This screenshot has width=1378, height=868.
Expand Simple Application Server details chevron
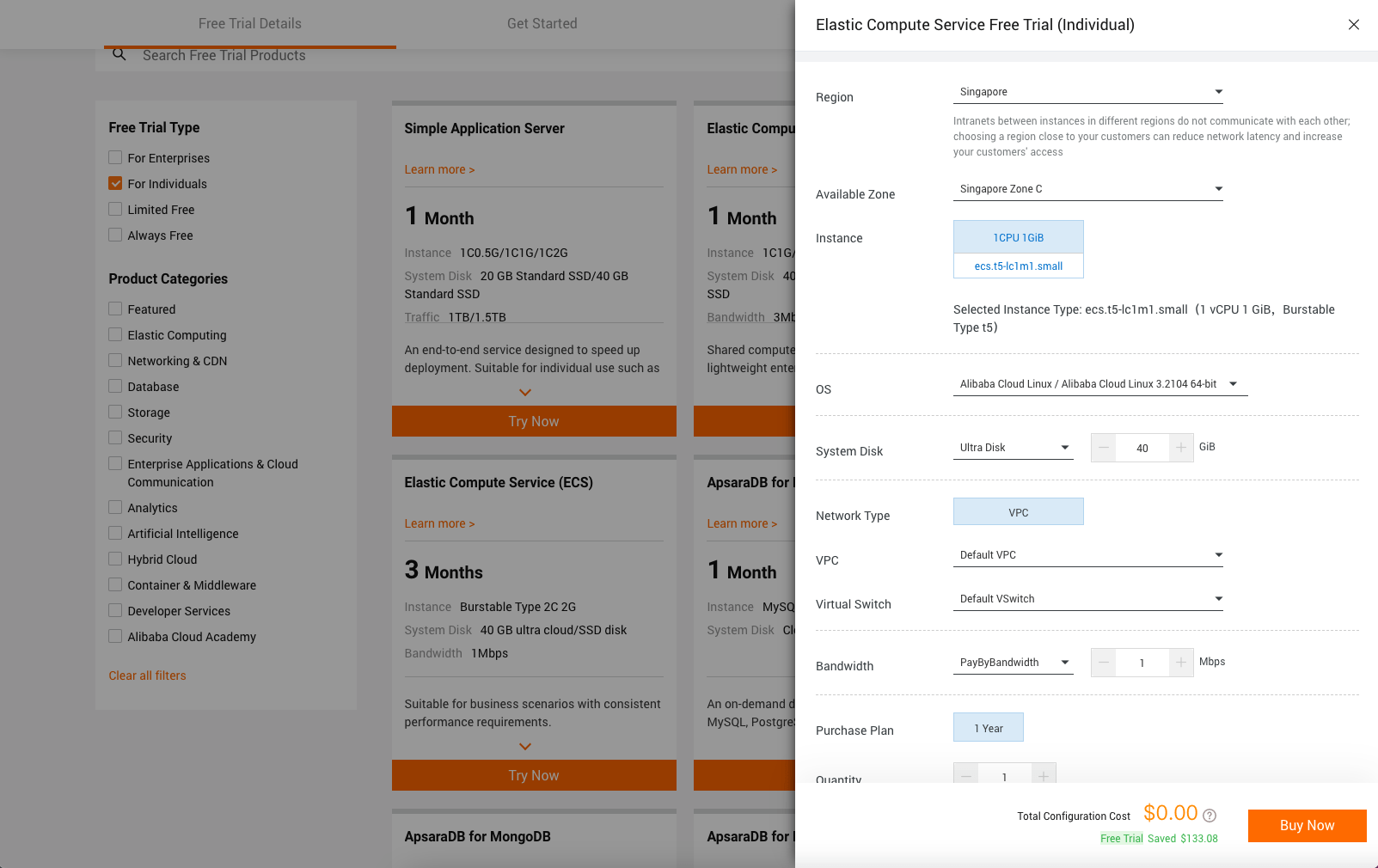point(525,393)
